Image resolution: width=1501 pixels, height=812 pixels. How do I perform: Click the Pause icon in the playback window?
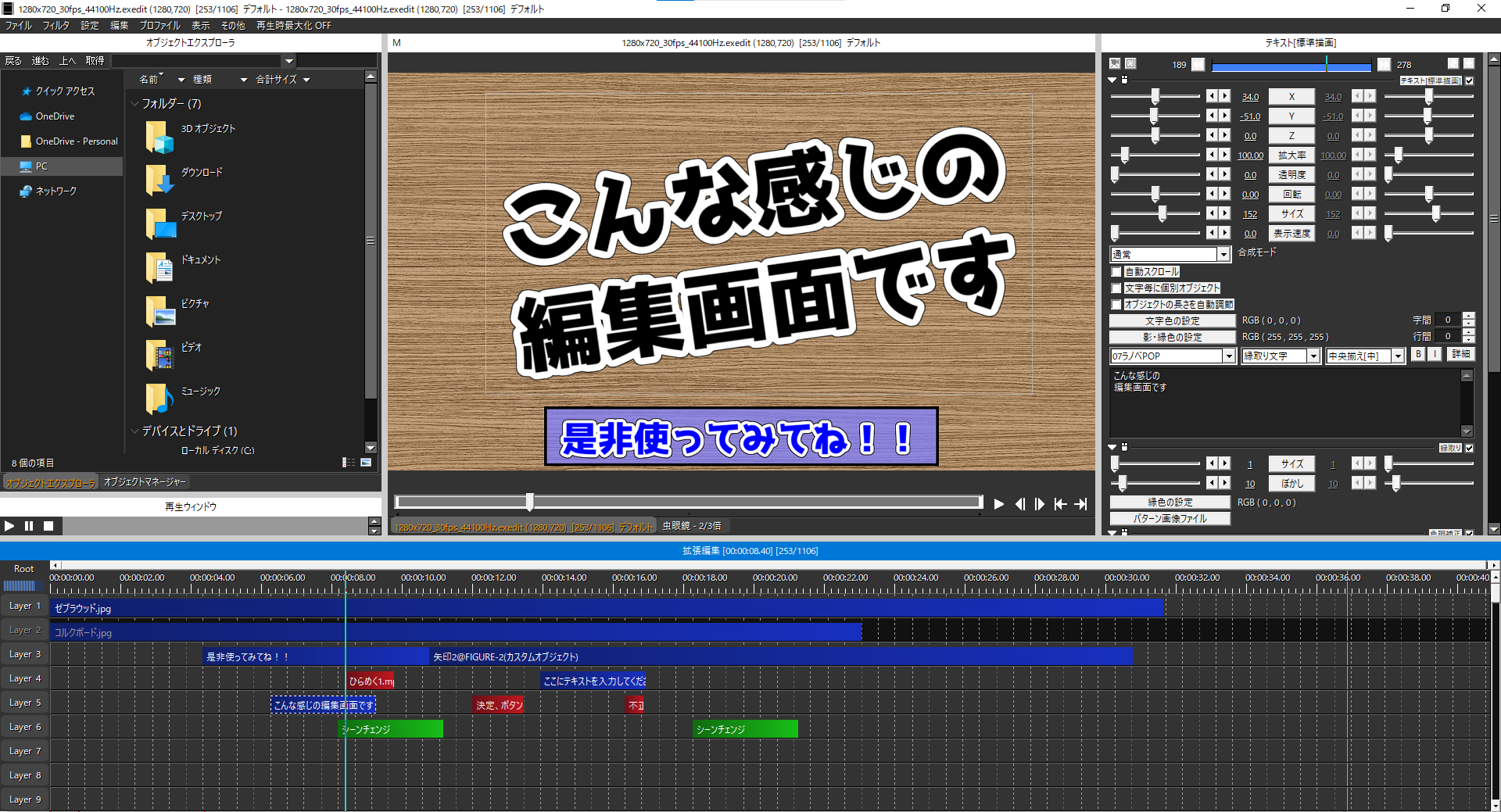[x=29, y=526]
